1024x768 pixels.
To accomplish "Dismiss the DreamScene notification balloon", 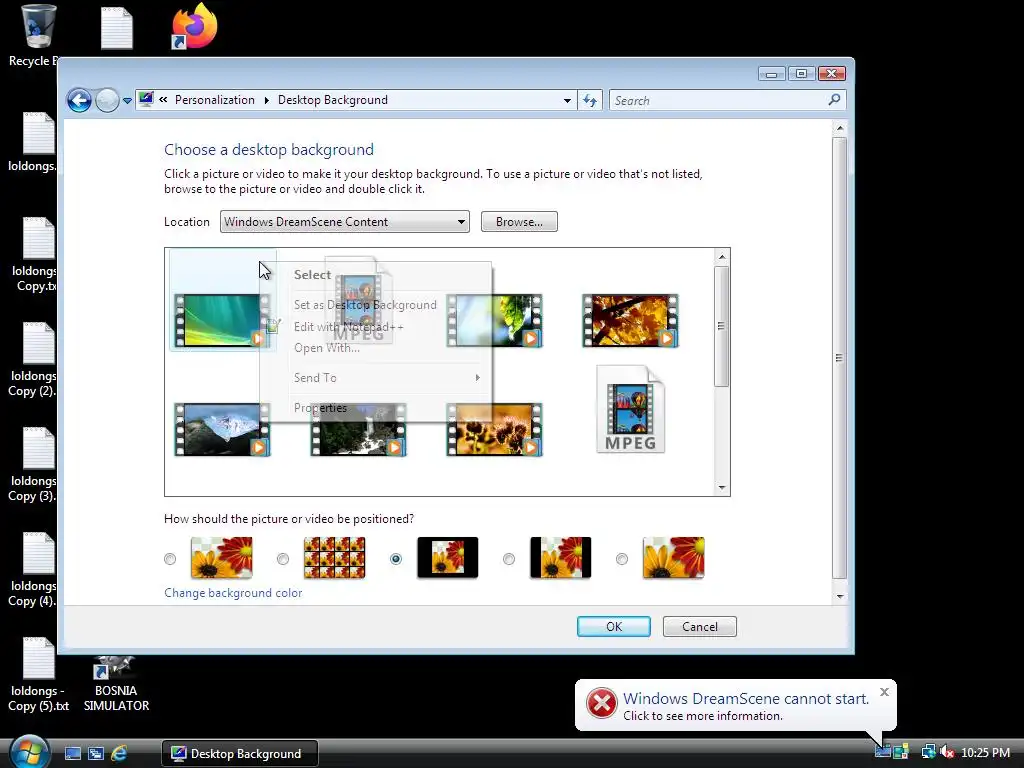I will click(884, 692).
